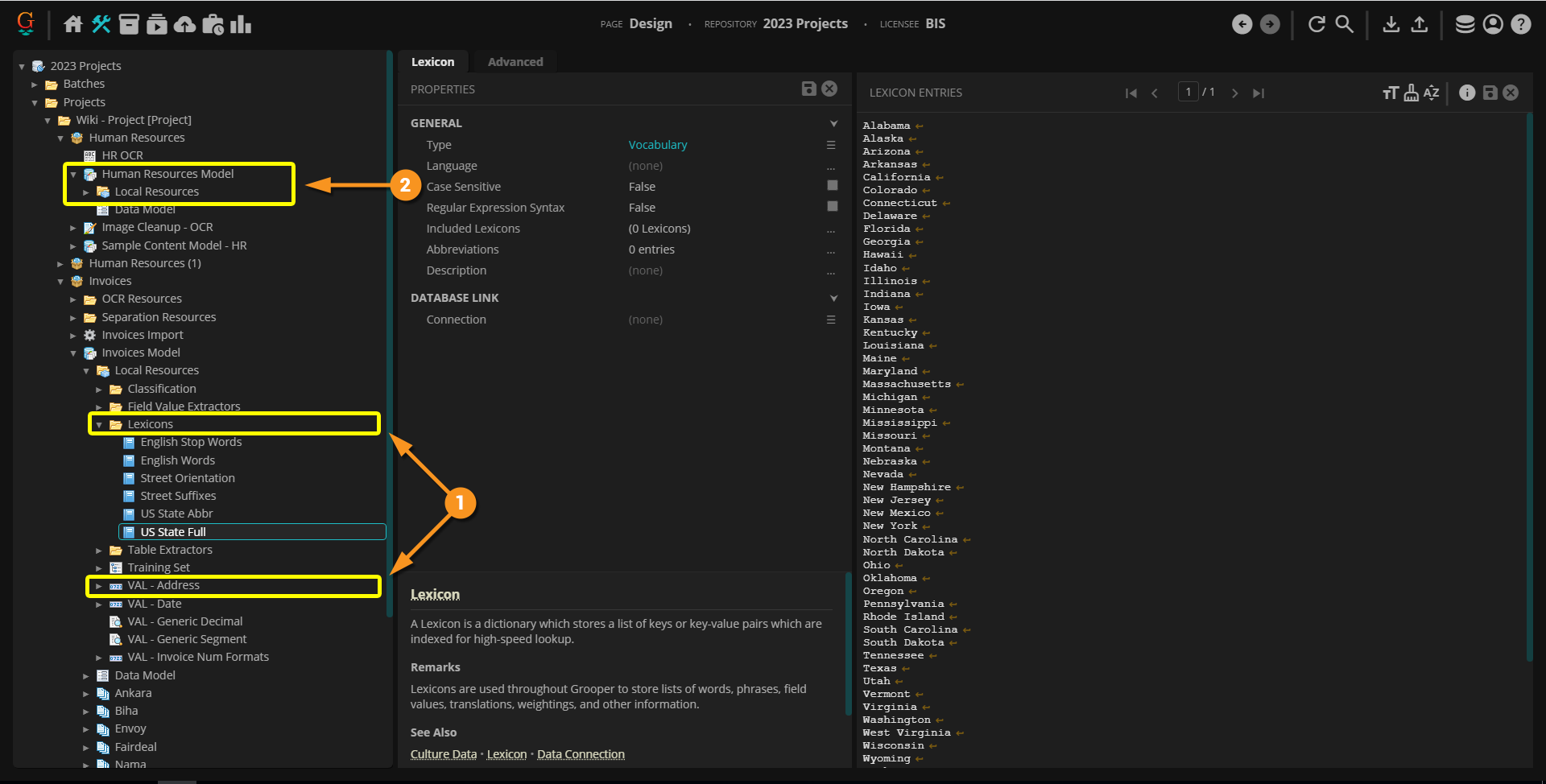Click the database stack icon
This screenshot has width=1546, height=784.
(x=1465, y=24)
